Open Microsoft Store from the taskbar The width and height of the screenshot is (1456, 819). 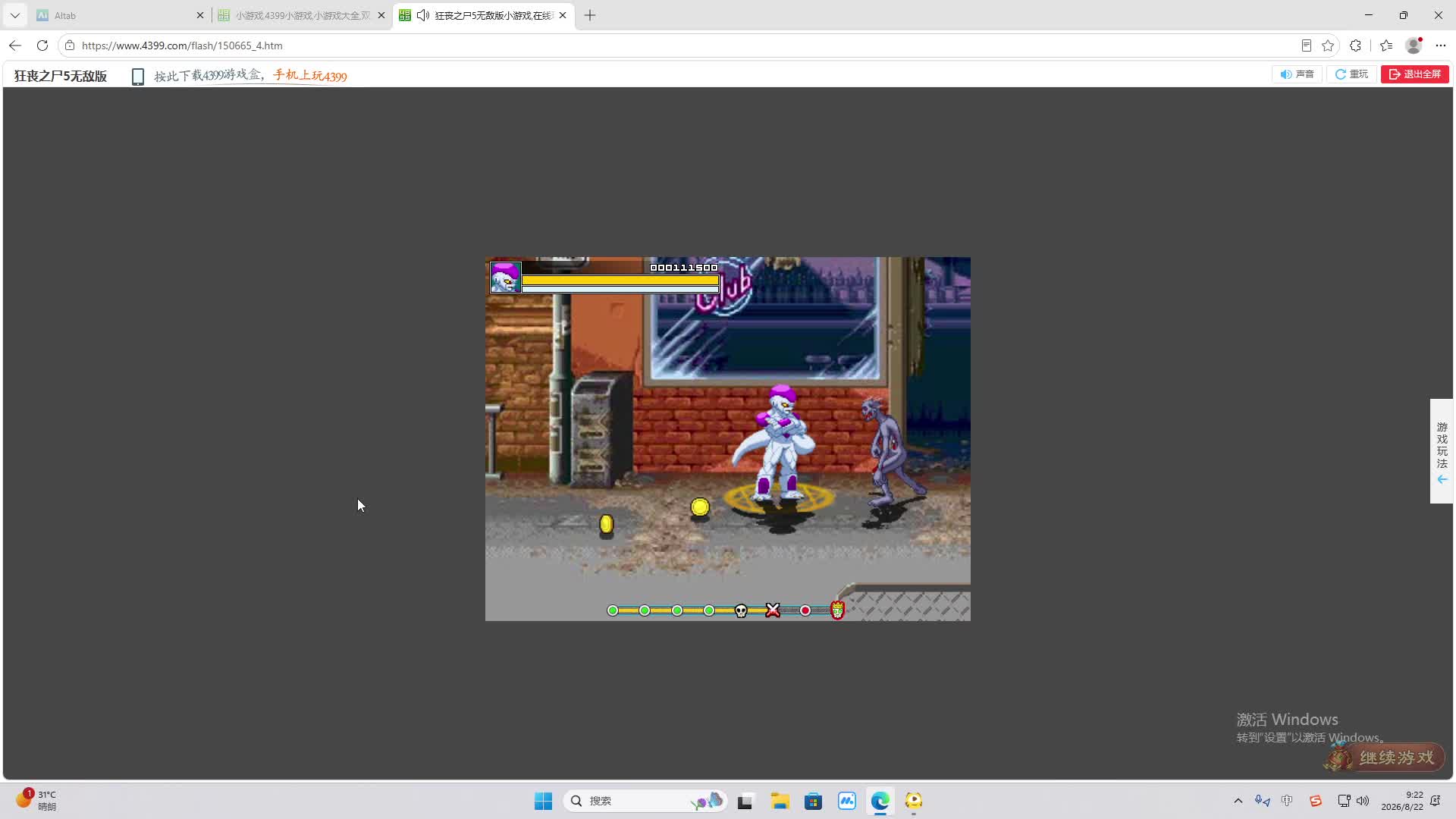[813, 801]
